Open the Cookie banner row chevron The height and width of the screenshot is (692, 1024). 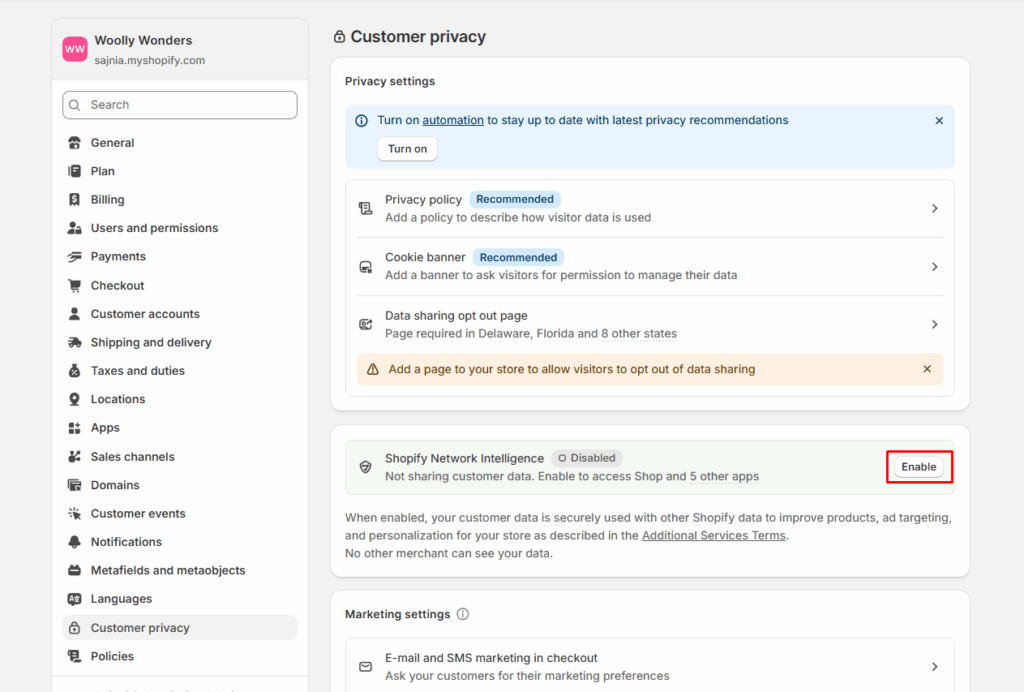tap(934, 267)
